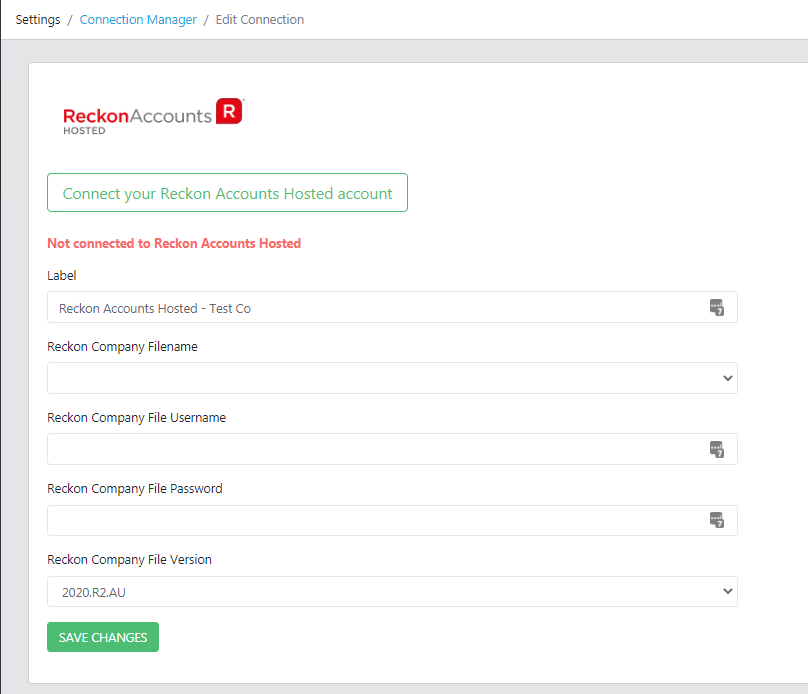This screenshot has width=808, height=694.
Task: Open the Reckon Company Filename dropdown
Action: pos(392,378)
